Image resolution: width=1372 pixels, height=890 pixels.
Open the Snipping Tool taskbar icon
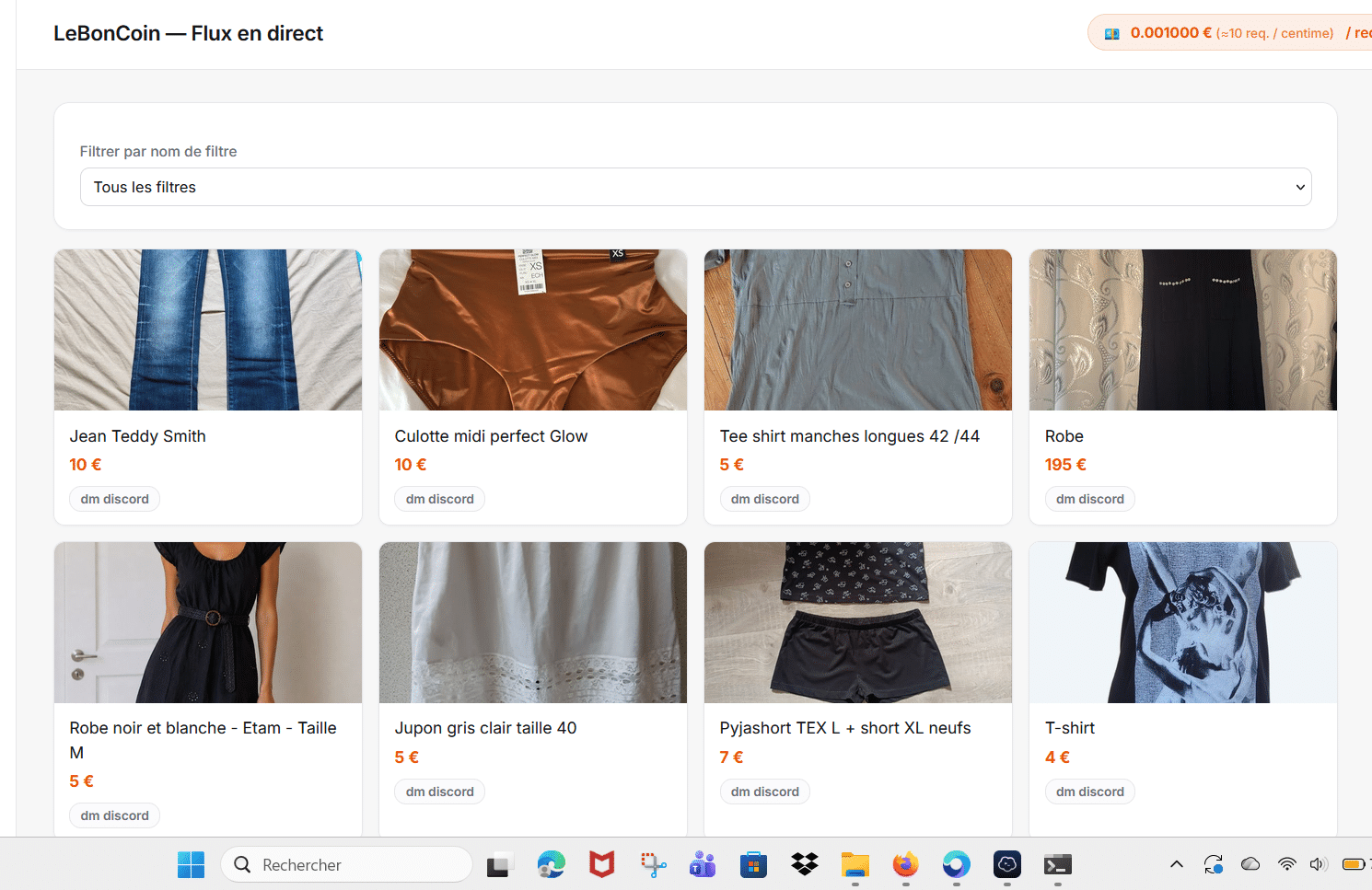coord(653,865)
